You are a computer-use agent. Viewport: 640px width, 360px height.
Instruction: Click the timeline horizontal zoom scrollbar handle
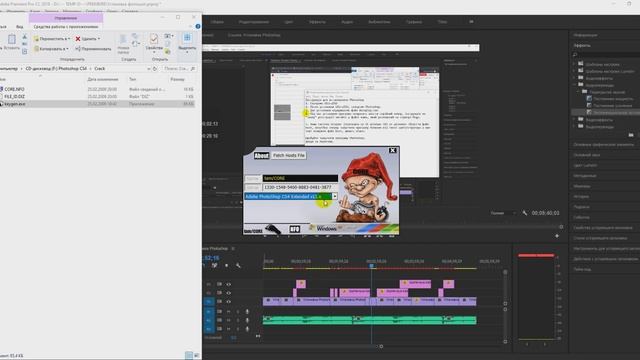[x=381, y=347]
